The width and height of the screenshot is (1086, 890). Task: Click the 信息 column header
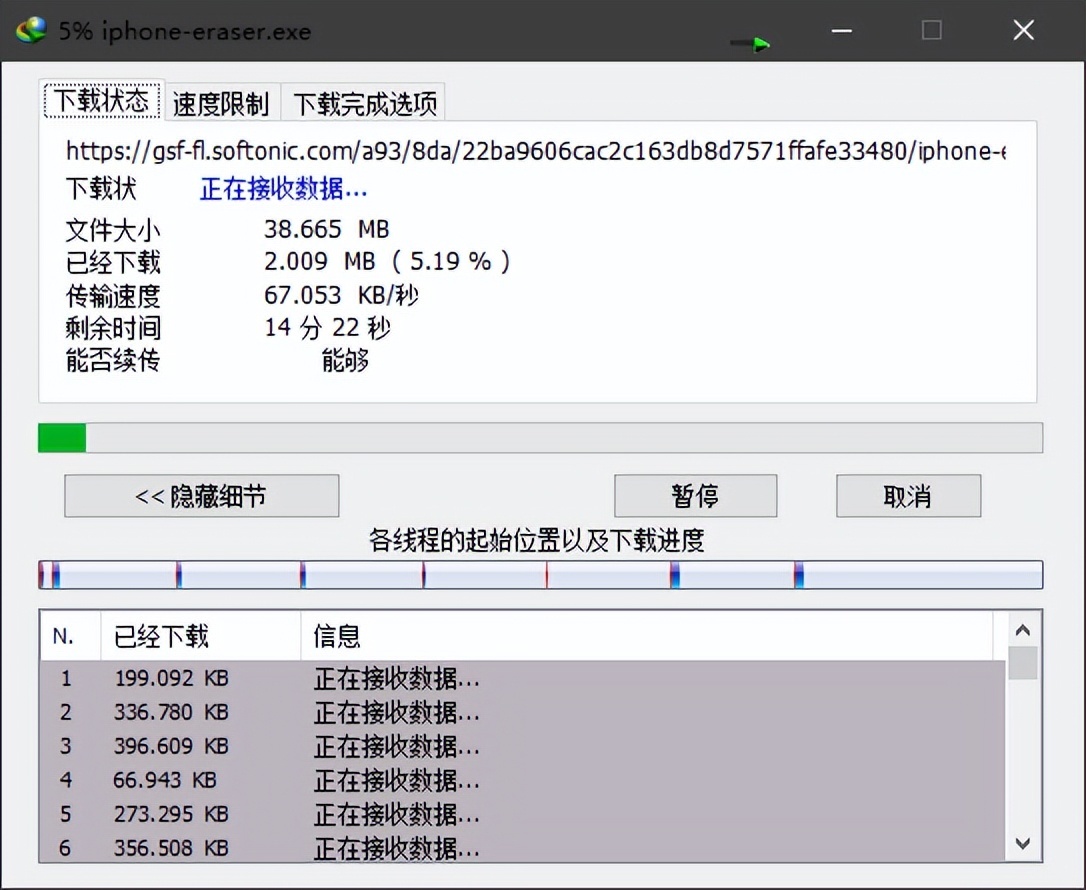point(647,636)
